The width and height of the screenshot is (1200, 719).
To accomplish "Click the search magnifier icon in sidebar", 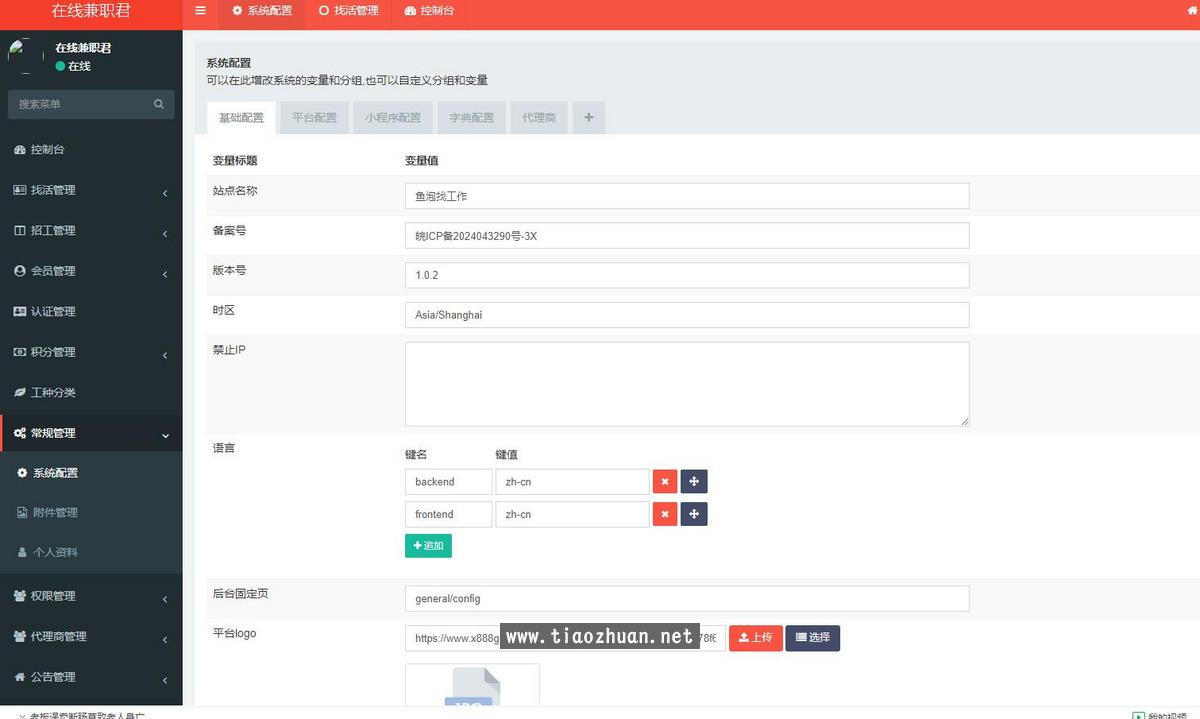I will pos(158,104).
